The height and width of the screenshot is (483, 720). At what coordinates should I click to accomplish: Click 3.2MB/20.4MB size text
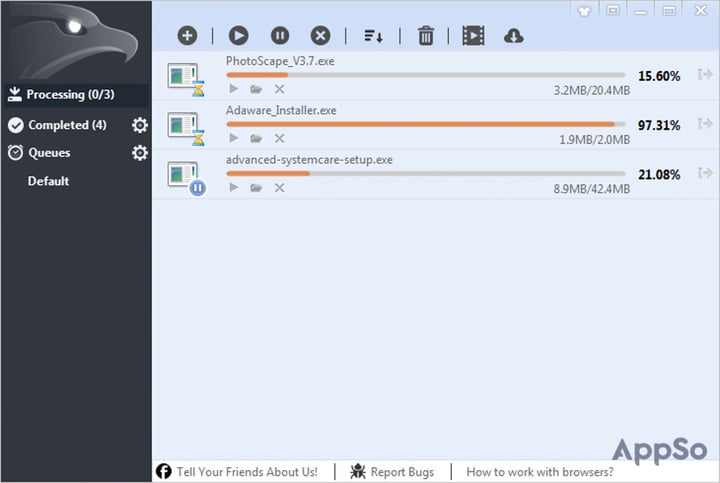click(x=591, y=90)
